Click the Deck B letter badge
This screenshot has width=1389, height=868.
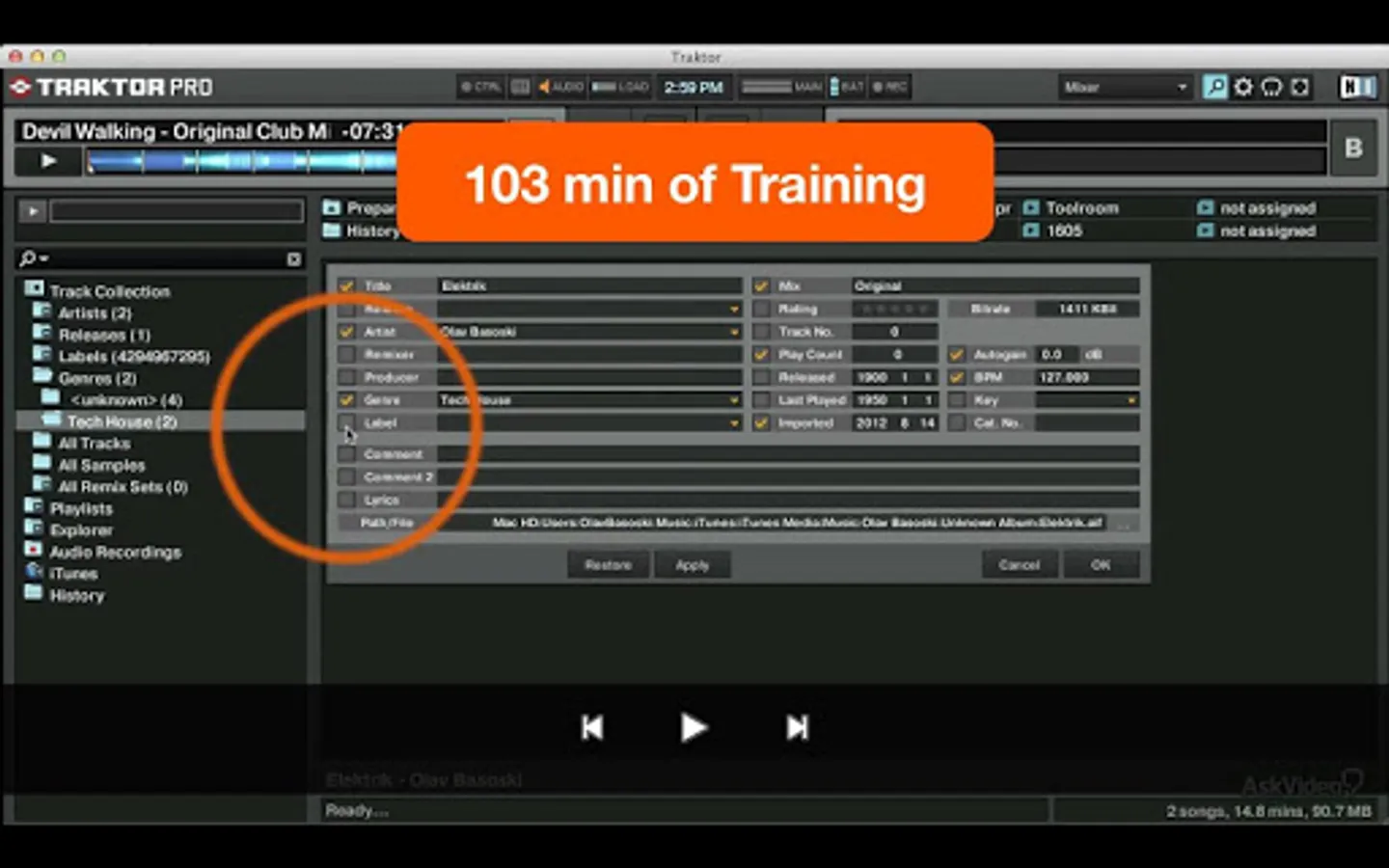[1353, 148]
